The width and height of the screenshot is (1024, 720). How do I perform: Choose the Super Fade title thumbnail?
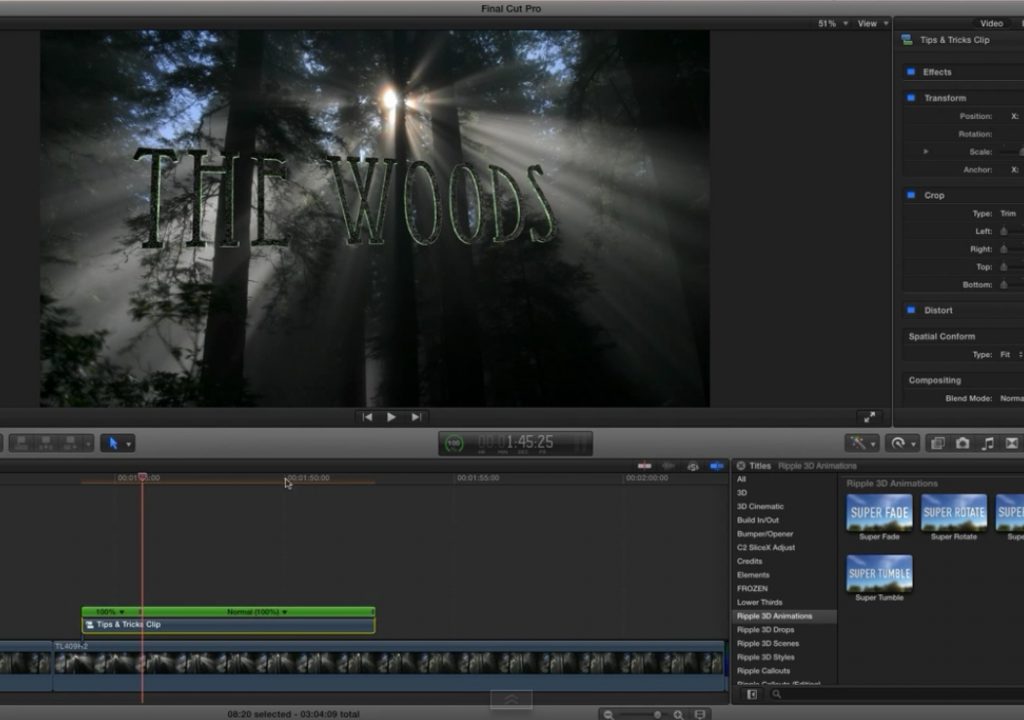click(x=879, y=512)
